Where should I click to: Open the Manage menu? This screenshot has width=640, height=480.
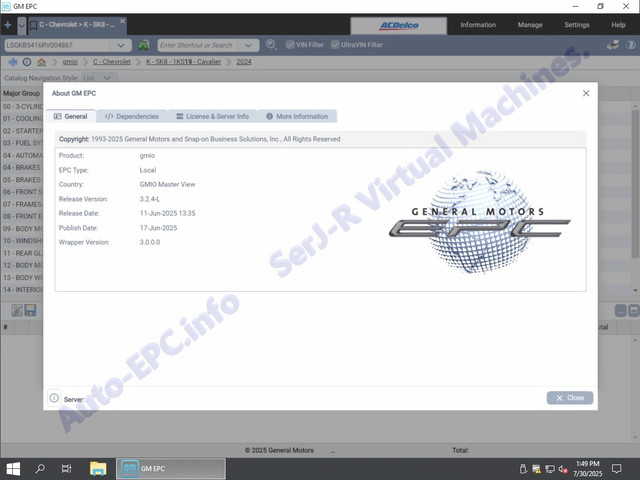pyautogui.click(x=530, y=25)
